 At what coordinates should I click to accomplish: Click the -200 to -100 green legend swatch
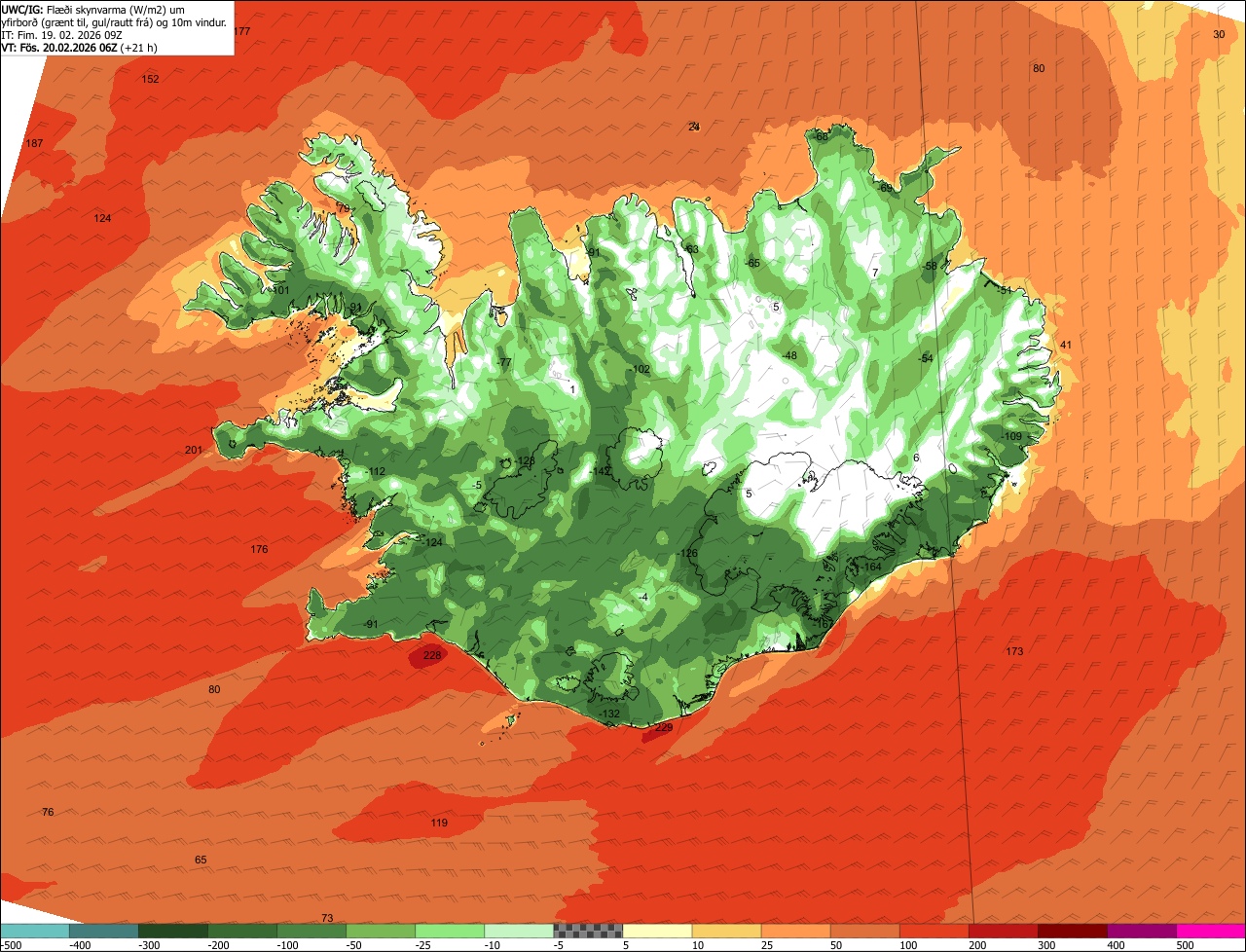[x=242, y=931]
